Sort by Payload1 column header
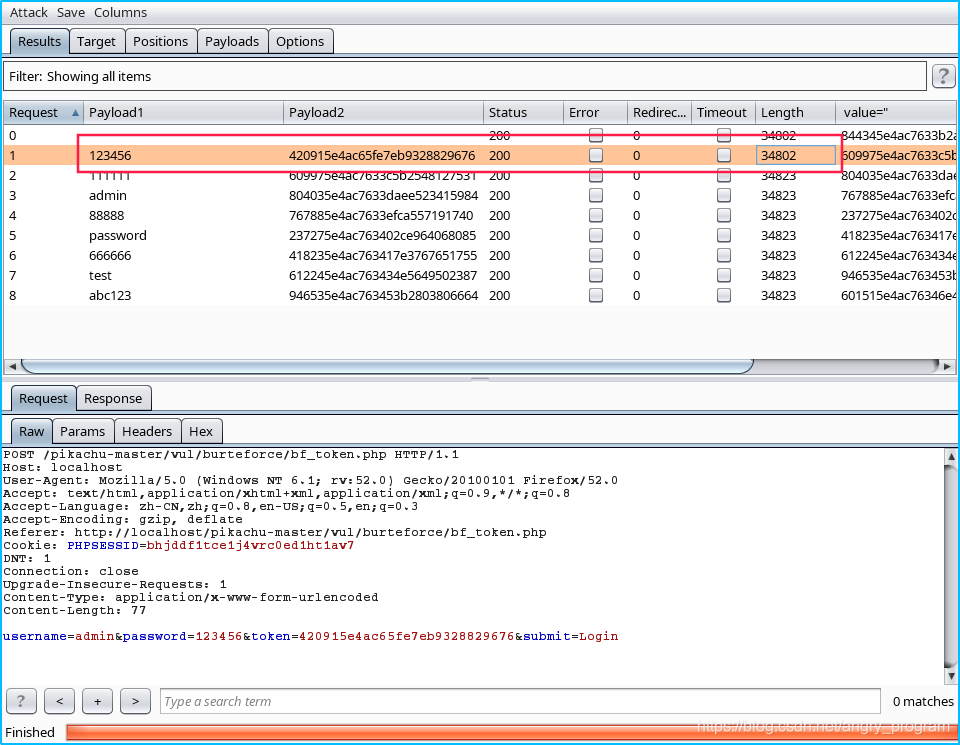 tap(183, 113)
